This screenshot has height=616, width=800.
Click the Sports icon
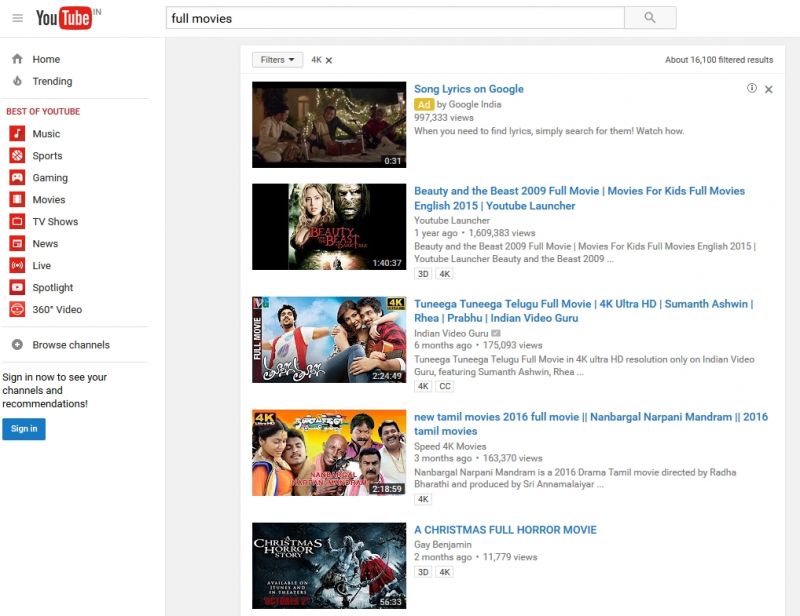click(x=17, y=156)
